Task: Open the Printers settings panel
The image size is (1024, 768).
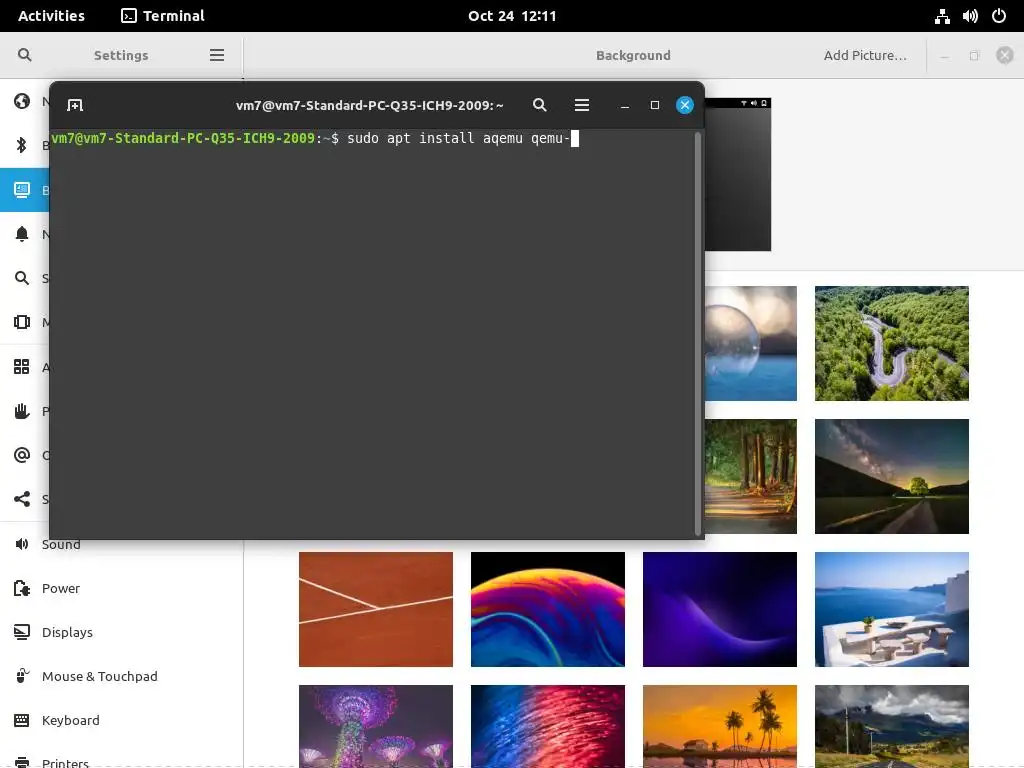Action: point(121,758)
